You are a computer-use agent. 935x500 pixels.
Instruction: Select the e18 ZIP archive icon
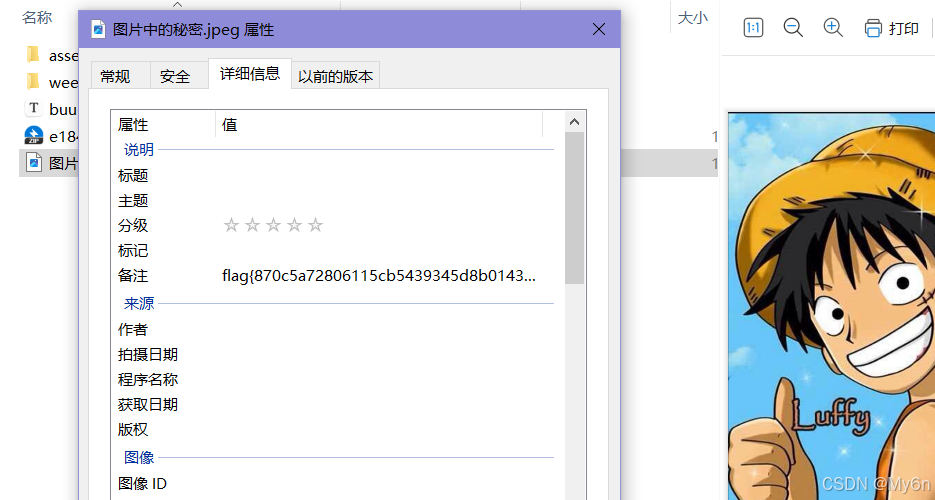[x=33, y=135]
